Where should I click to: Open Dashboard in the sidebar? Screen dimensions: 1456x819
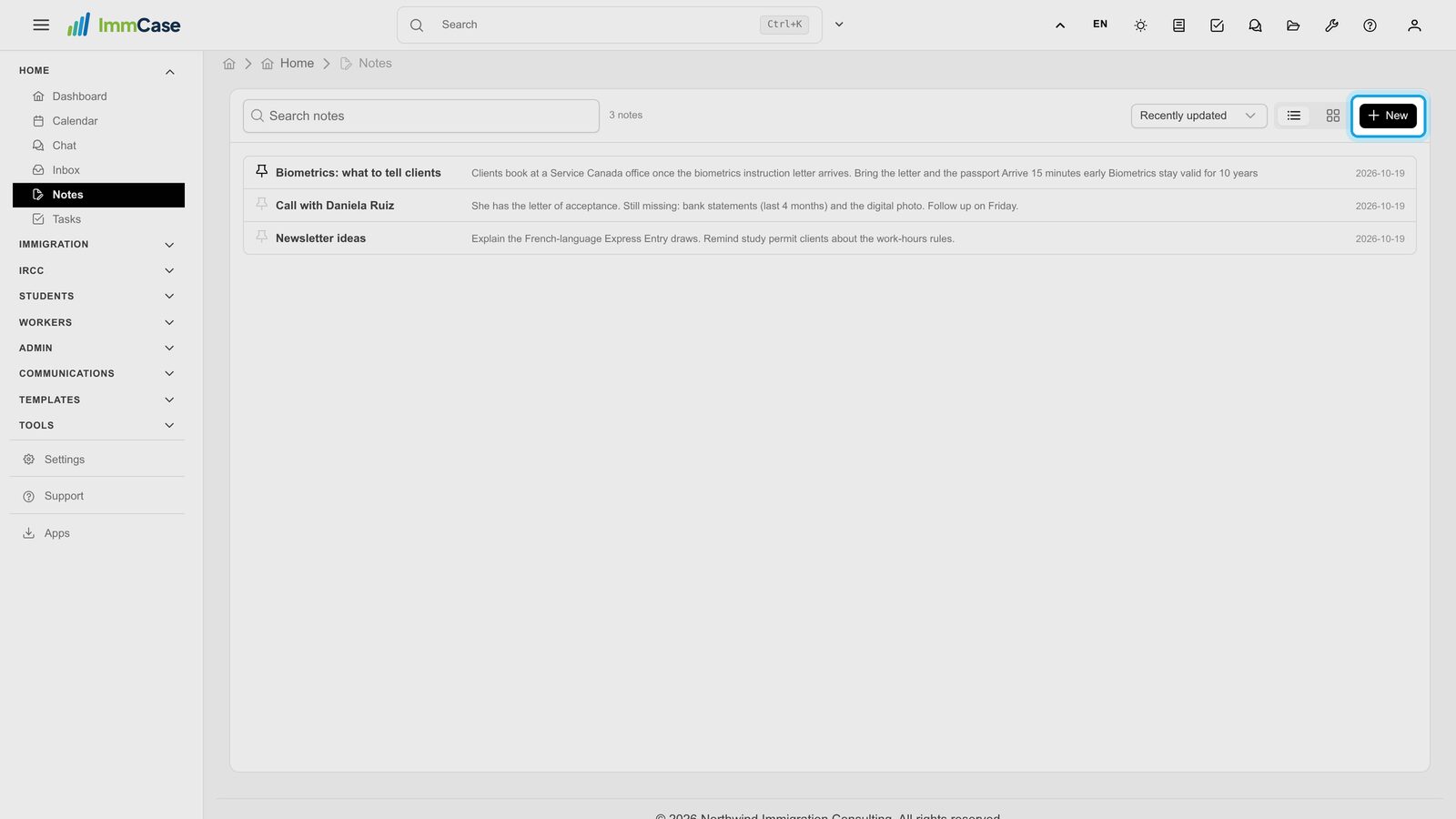click(x=98, y=96)
